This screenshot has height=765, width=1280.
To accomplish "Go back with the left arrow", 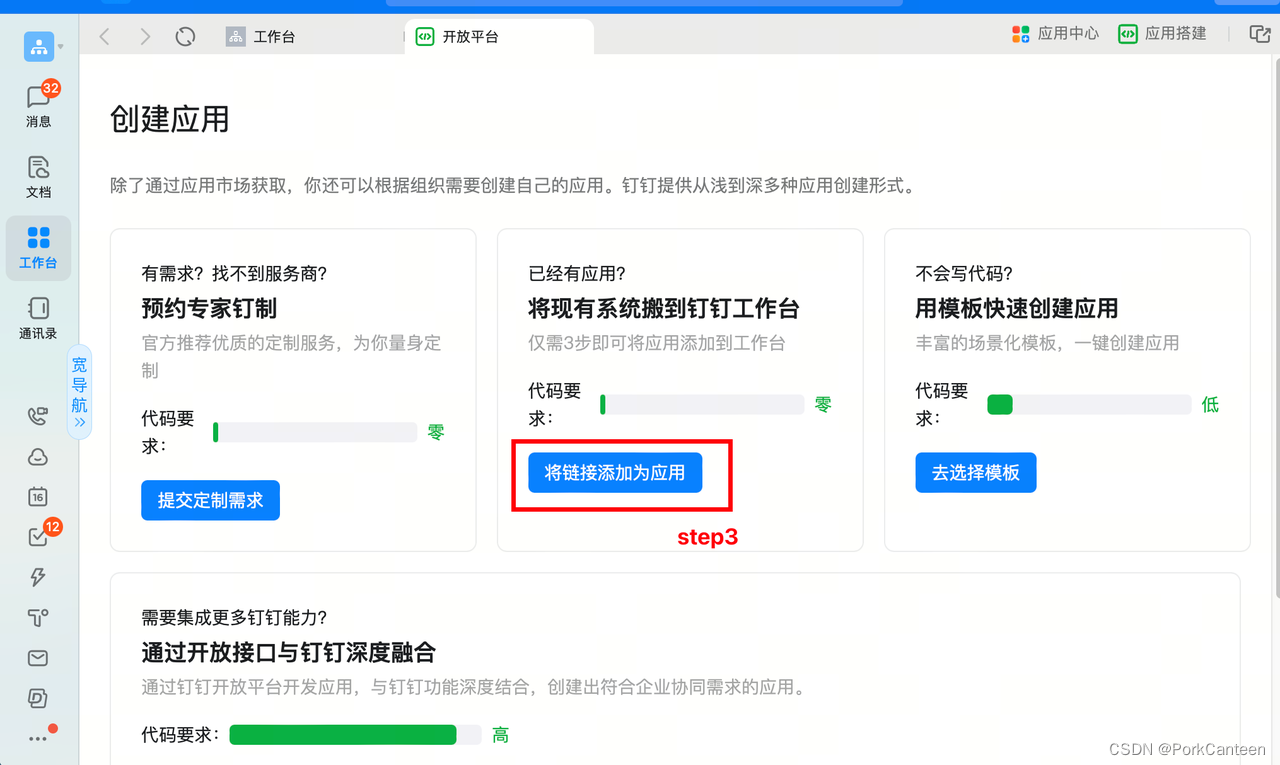I will [x=104, y=36].
